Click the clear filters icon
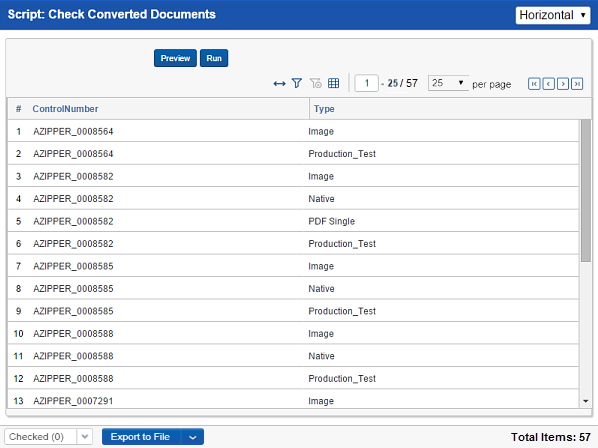Screen dimensions: 598x448 tap(316, 83)
